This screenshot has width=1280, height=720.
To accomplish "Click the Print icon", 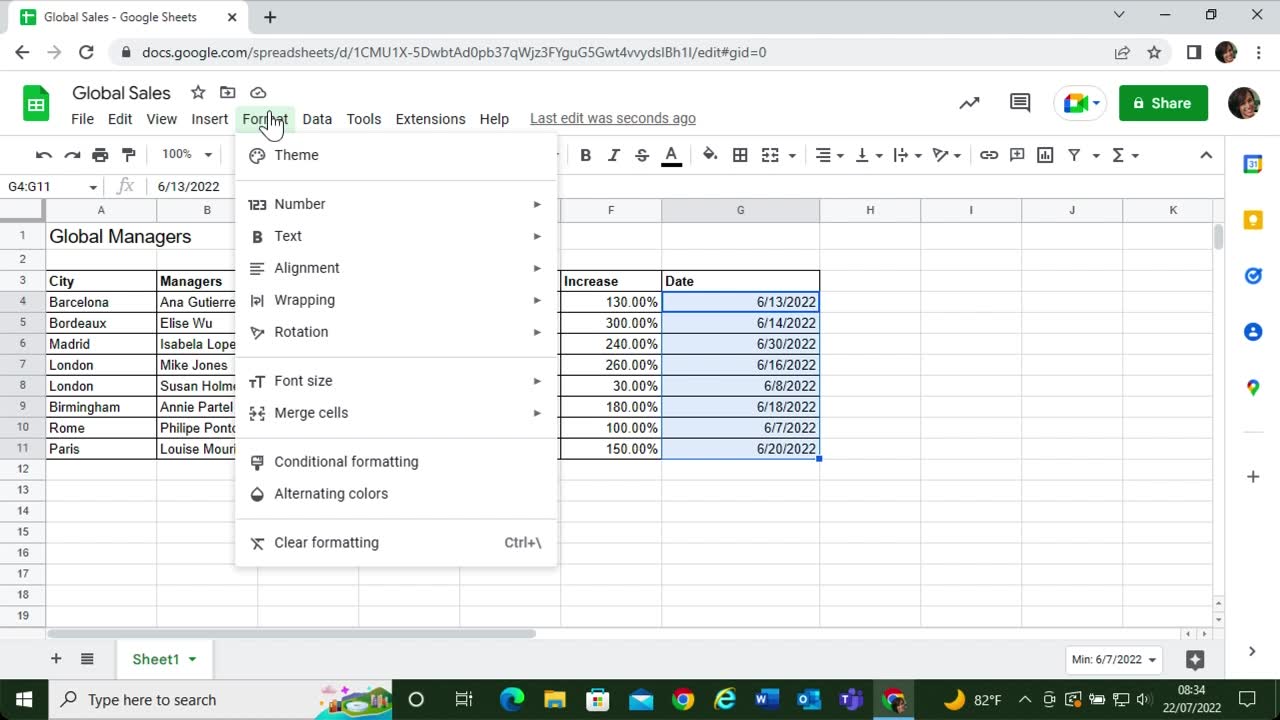I will point(100,155).
